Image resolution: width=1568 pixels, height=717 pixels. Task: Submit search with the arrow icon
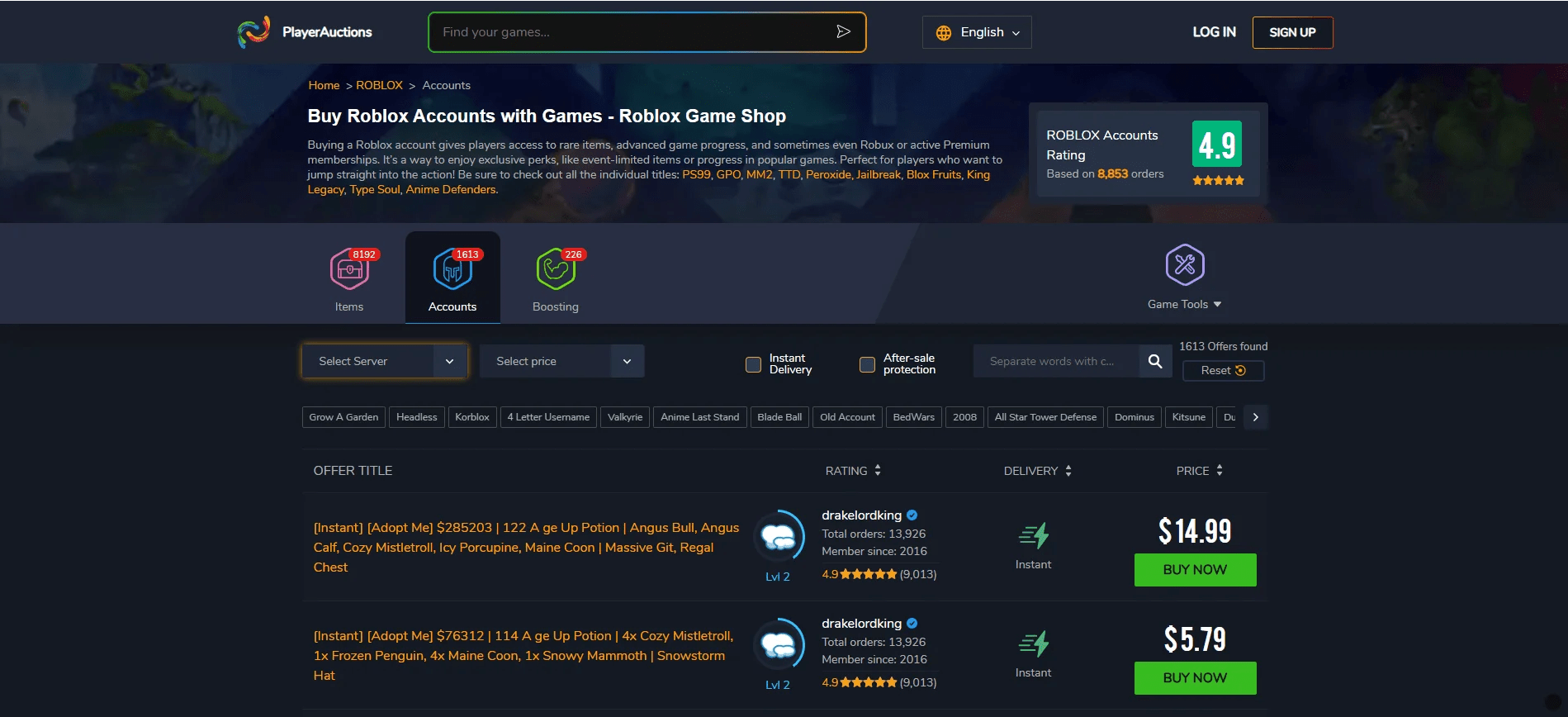tap(843, 32)
